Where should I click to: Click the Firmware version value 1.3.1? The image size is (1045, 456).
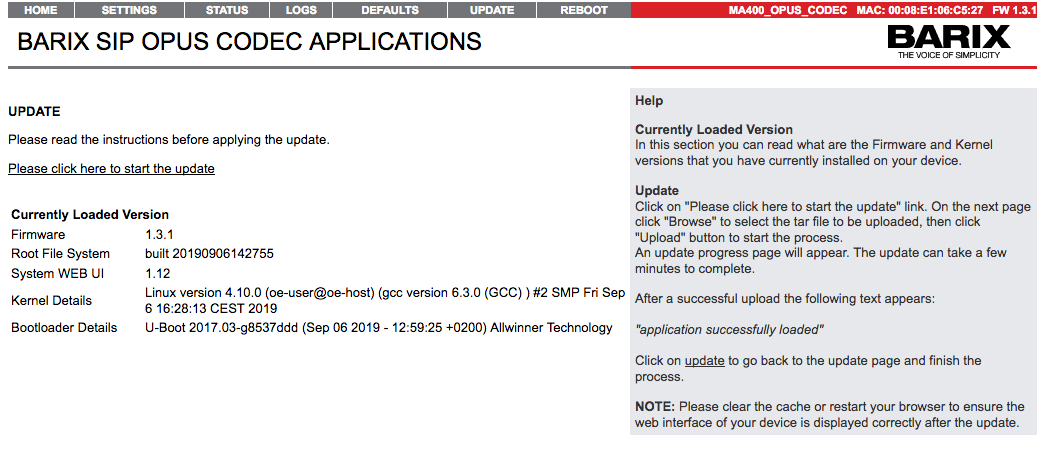tap(161, 234)
